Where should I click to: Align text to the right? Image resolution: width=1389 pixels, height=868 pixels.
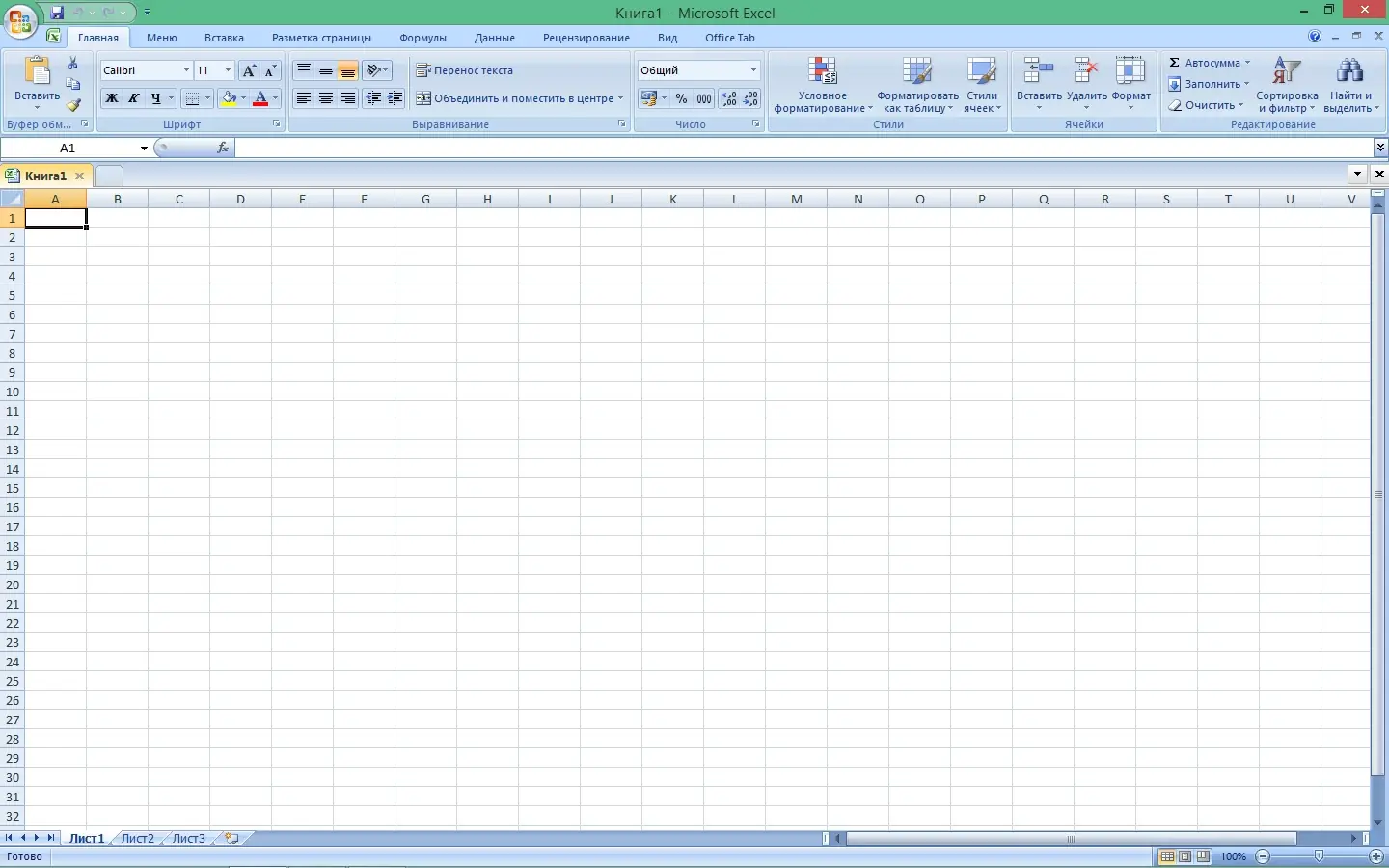[348, 98]
